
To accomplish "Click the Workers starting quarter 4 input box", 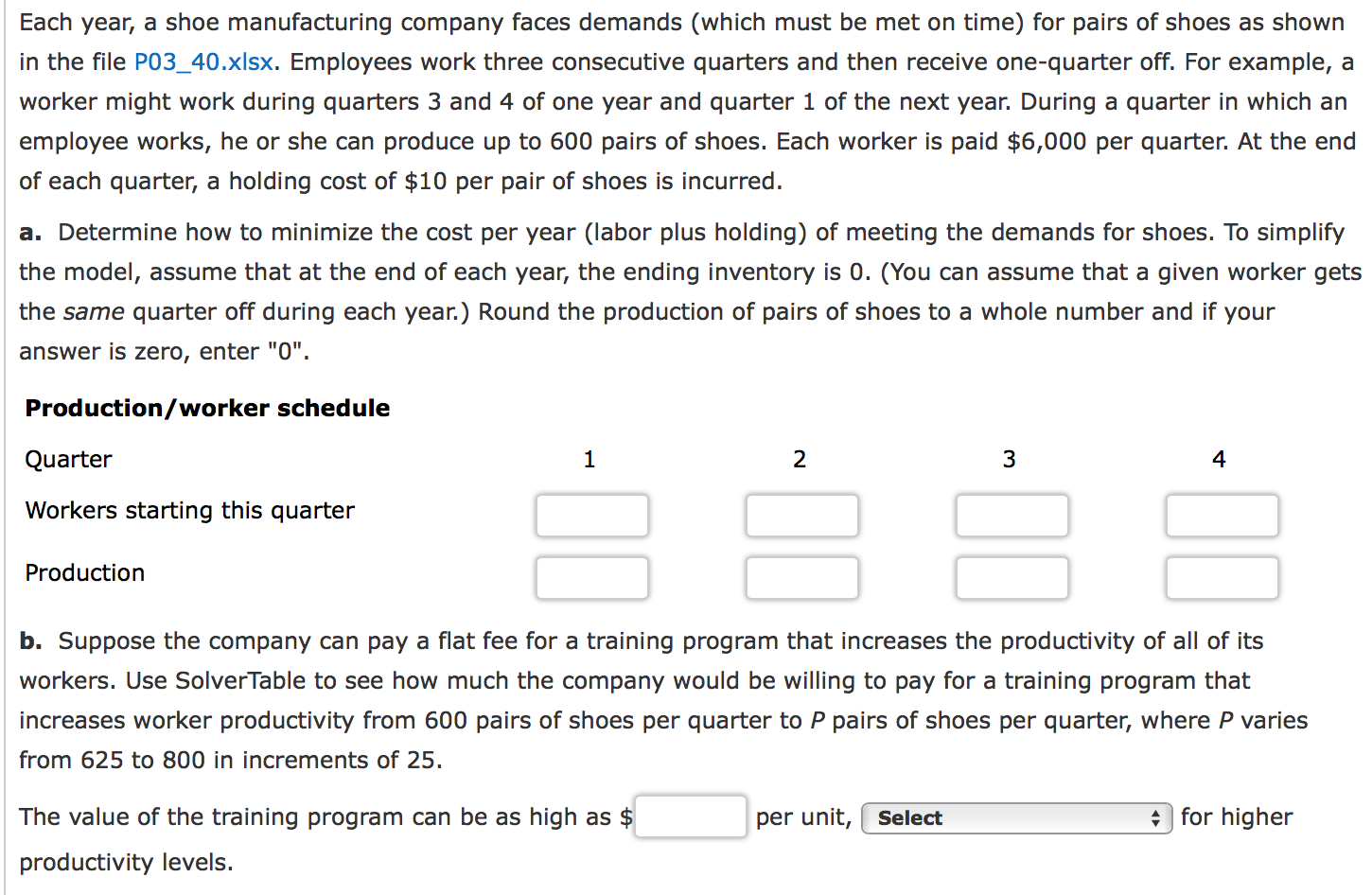I will coord(1222,516).
